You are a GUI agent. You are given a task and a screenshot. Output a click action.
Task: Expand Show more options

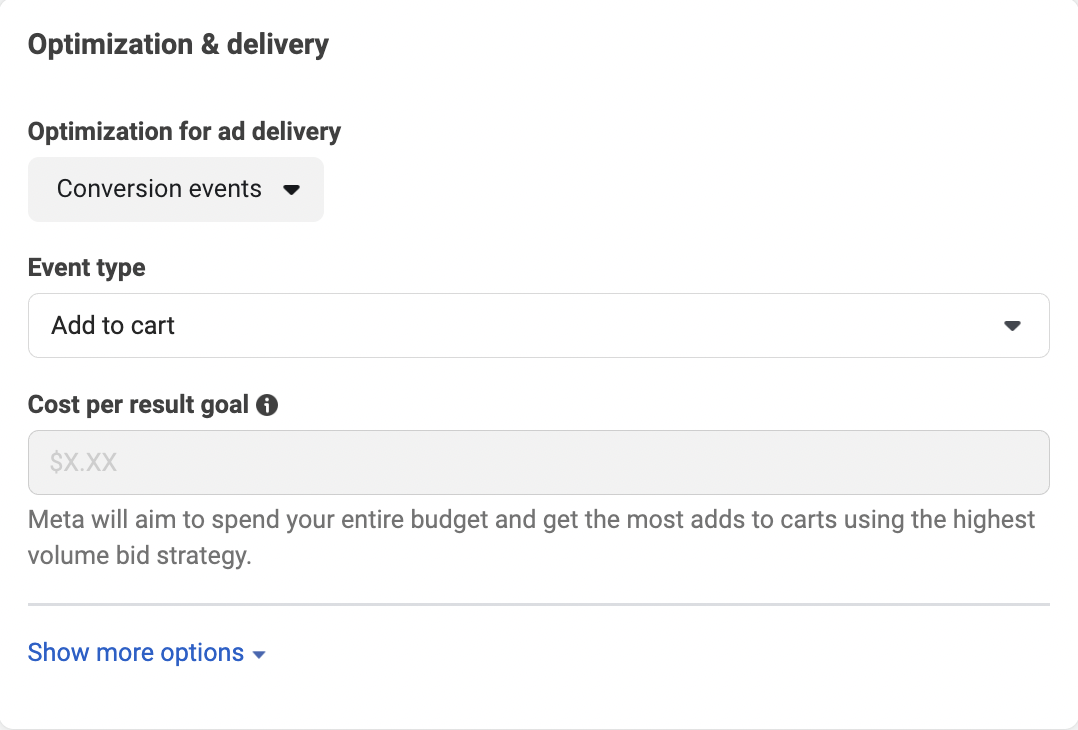click(146, 652)
